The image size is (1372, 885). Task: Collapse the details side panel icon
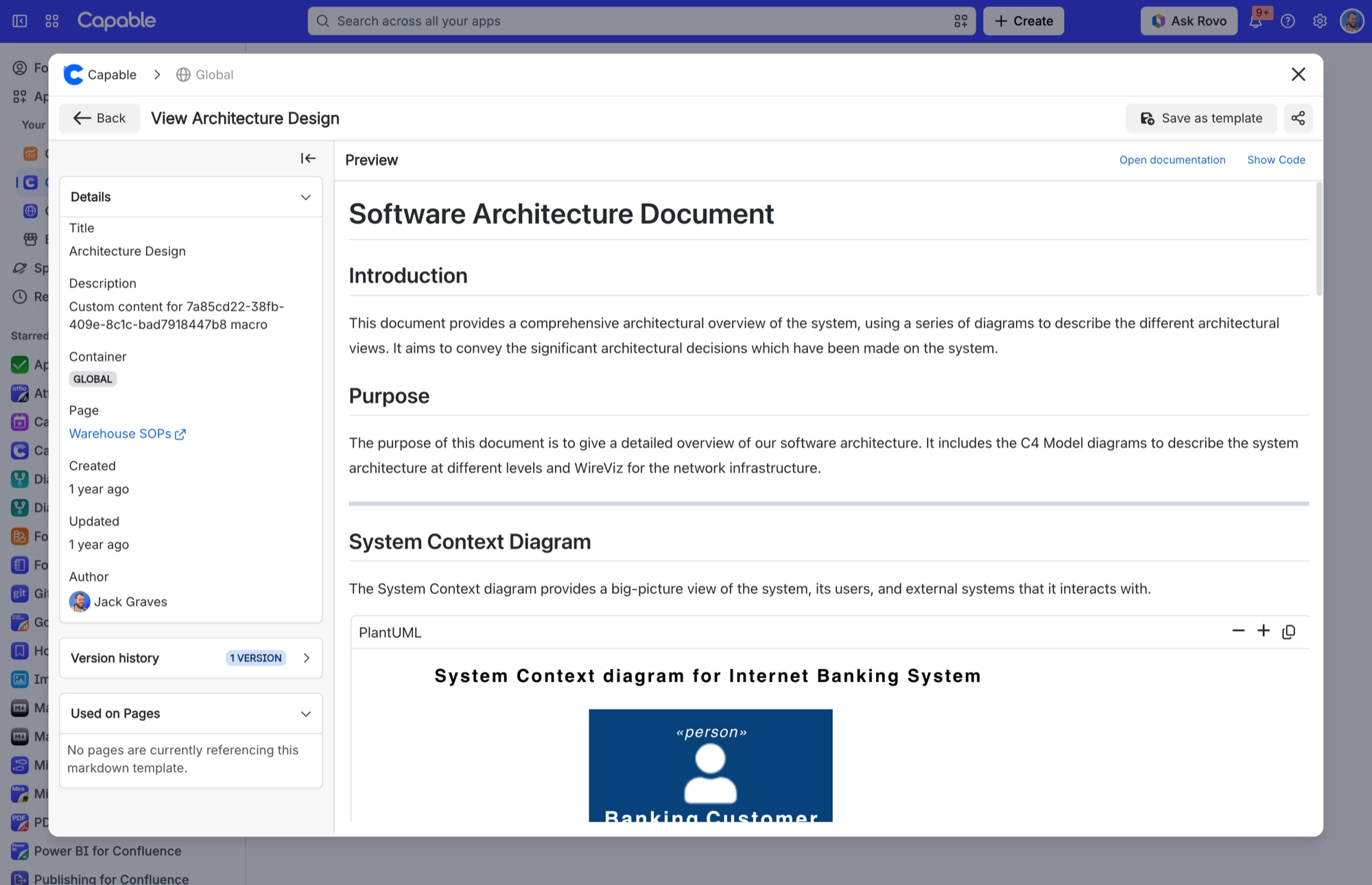[308, 158]
